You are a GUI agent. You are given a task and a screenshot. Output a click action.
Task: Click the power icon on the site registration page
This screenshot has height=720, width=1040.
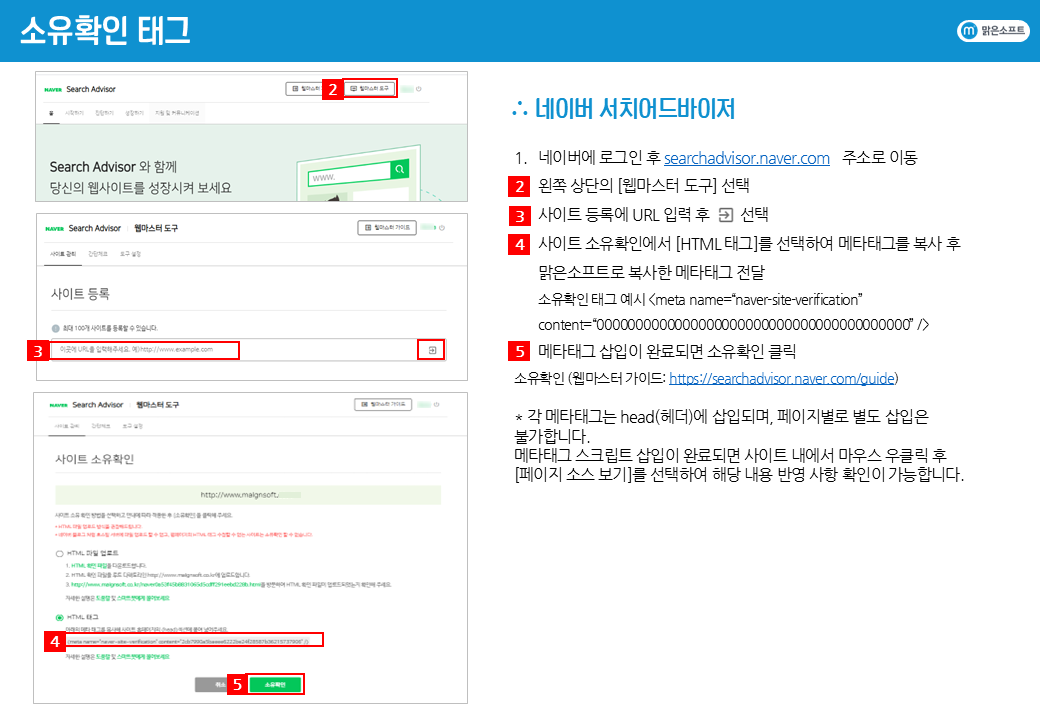pyautogui.click(x=443, y=228)
